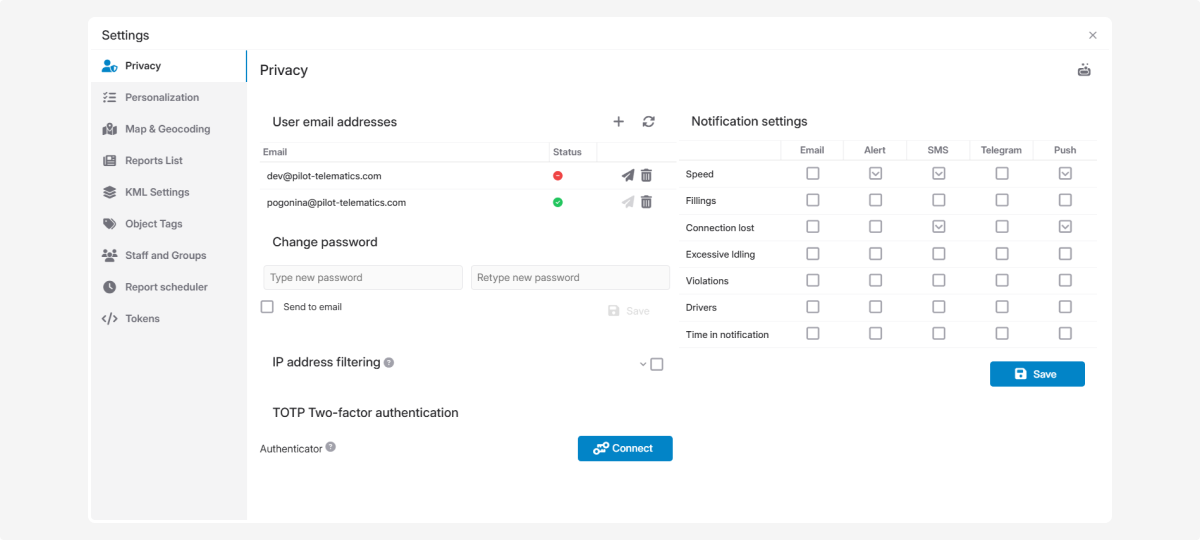1200x540 pixels.
Task: Toggle the IP address filtering checkbox
Action: click(657, 364)
